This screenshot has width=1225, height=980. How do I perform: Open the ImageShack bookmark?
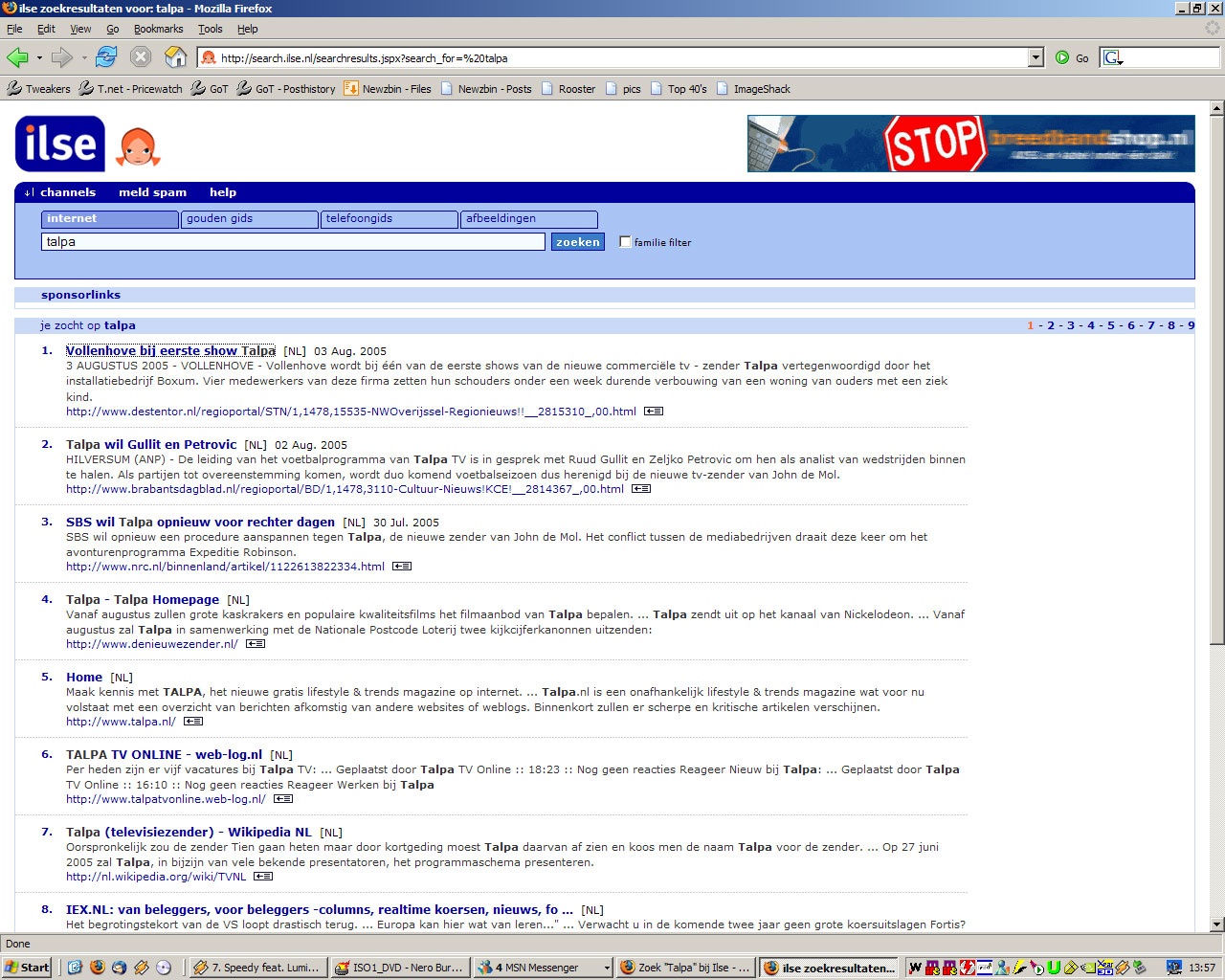click(x=753, y=89)
